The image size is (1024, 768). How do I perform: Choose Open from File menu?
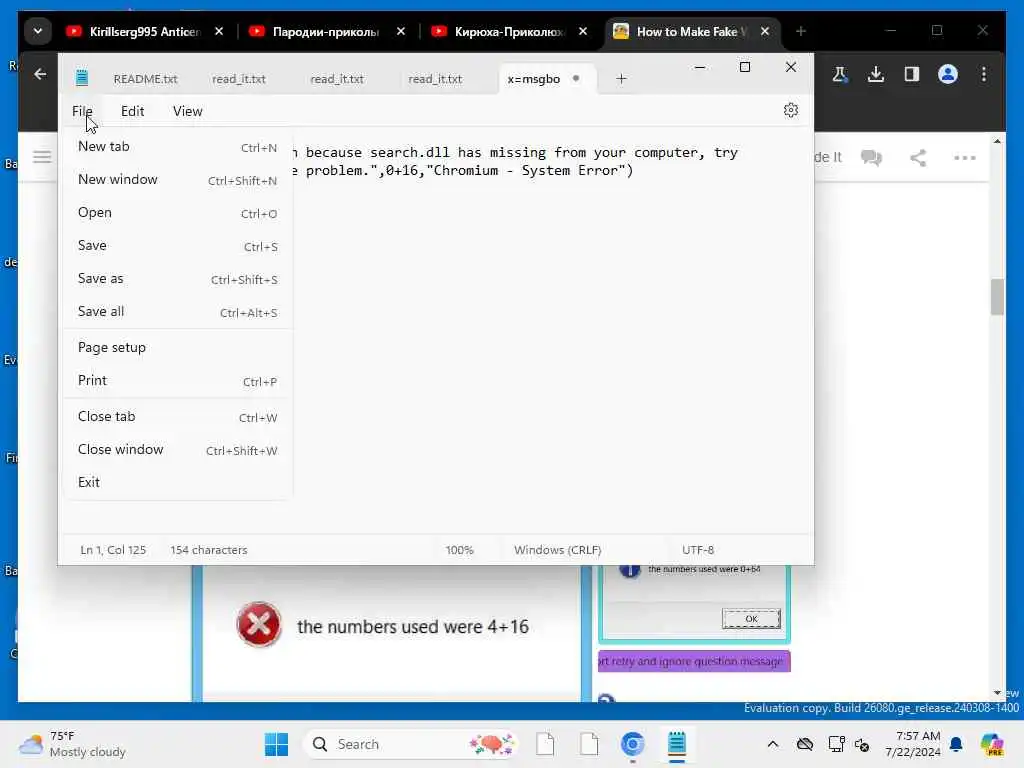pyautogui.click(x=177, y=213)
